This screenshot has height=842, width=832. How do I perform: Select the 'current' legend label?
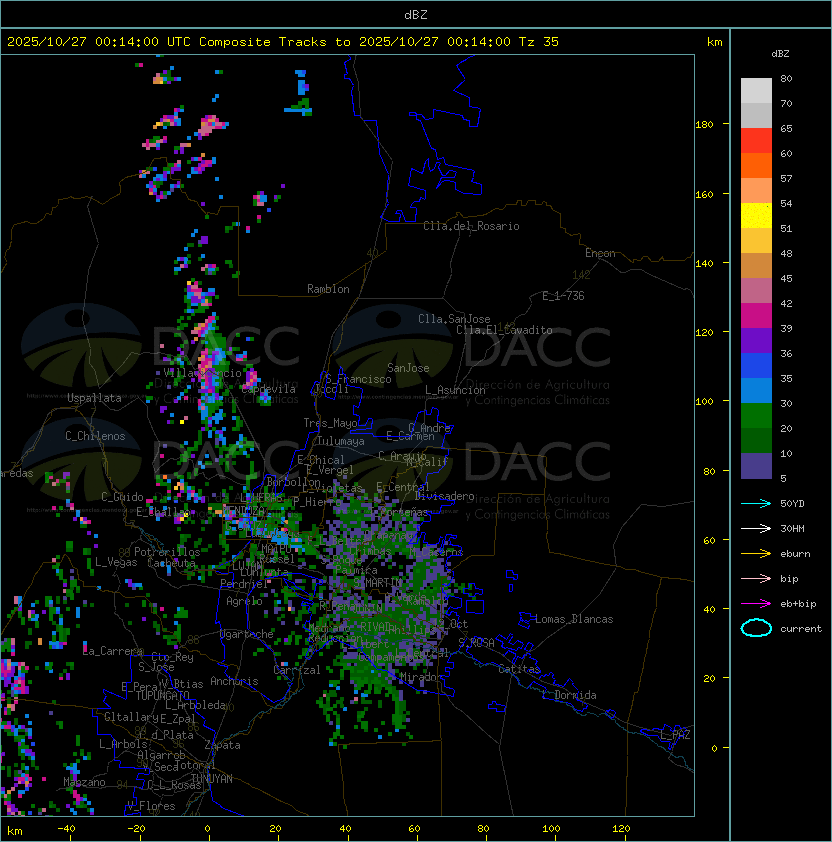pyautogui.click(x=801, y=629)
